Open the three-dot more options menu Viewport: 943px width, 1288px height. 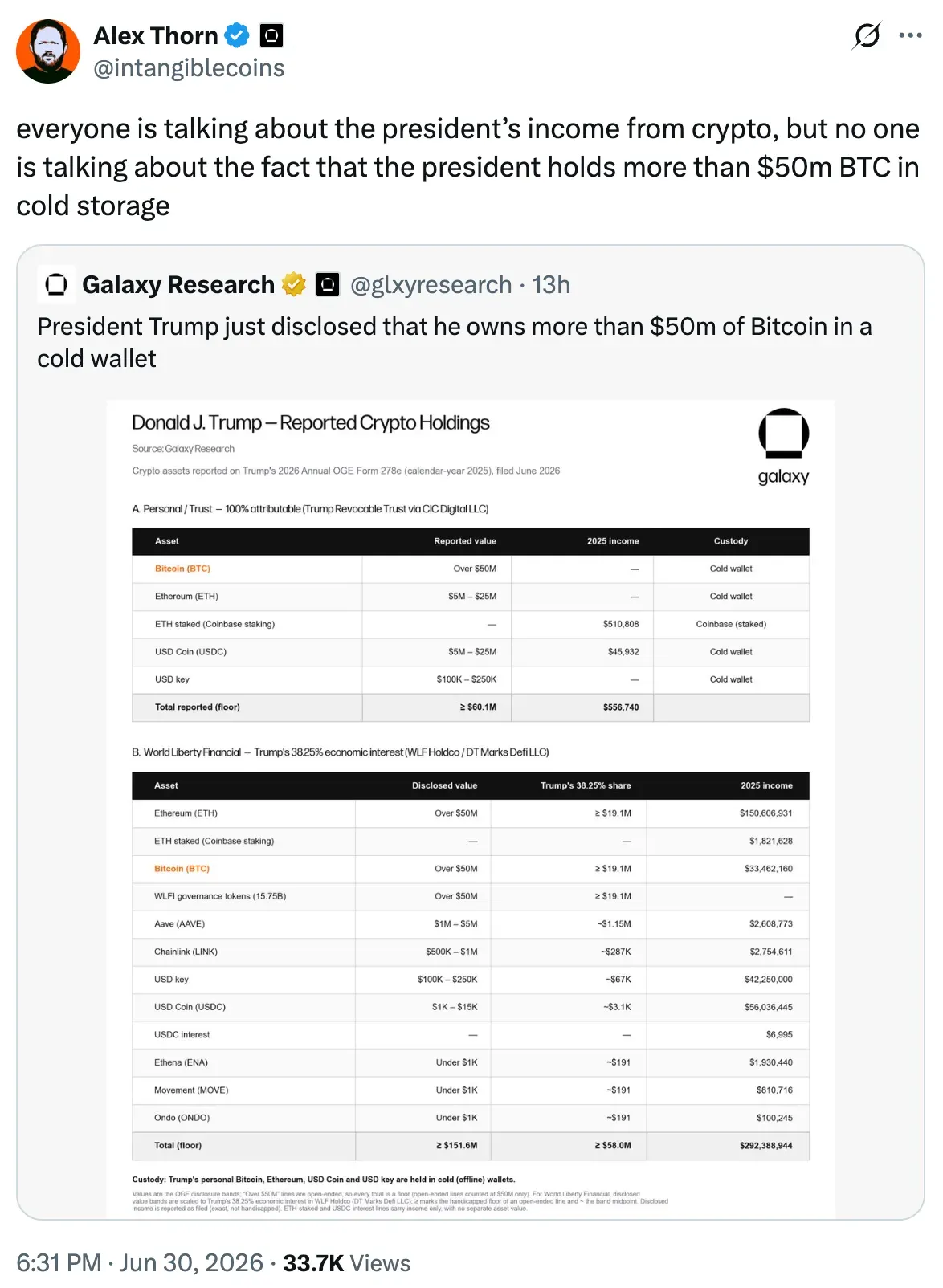click(x=910, y=35)
